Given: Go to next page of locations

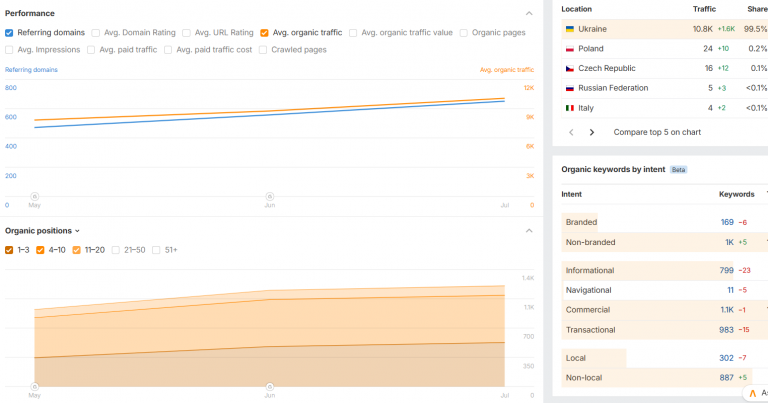Looking at the screenshot, I should click(x=592, y=132).
